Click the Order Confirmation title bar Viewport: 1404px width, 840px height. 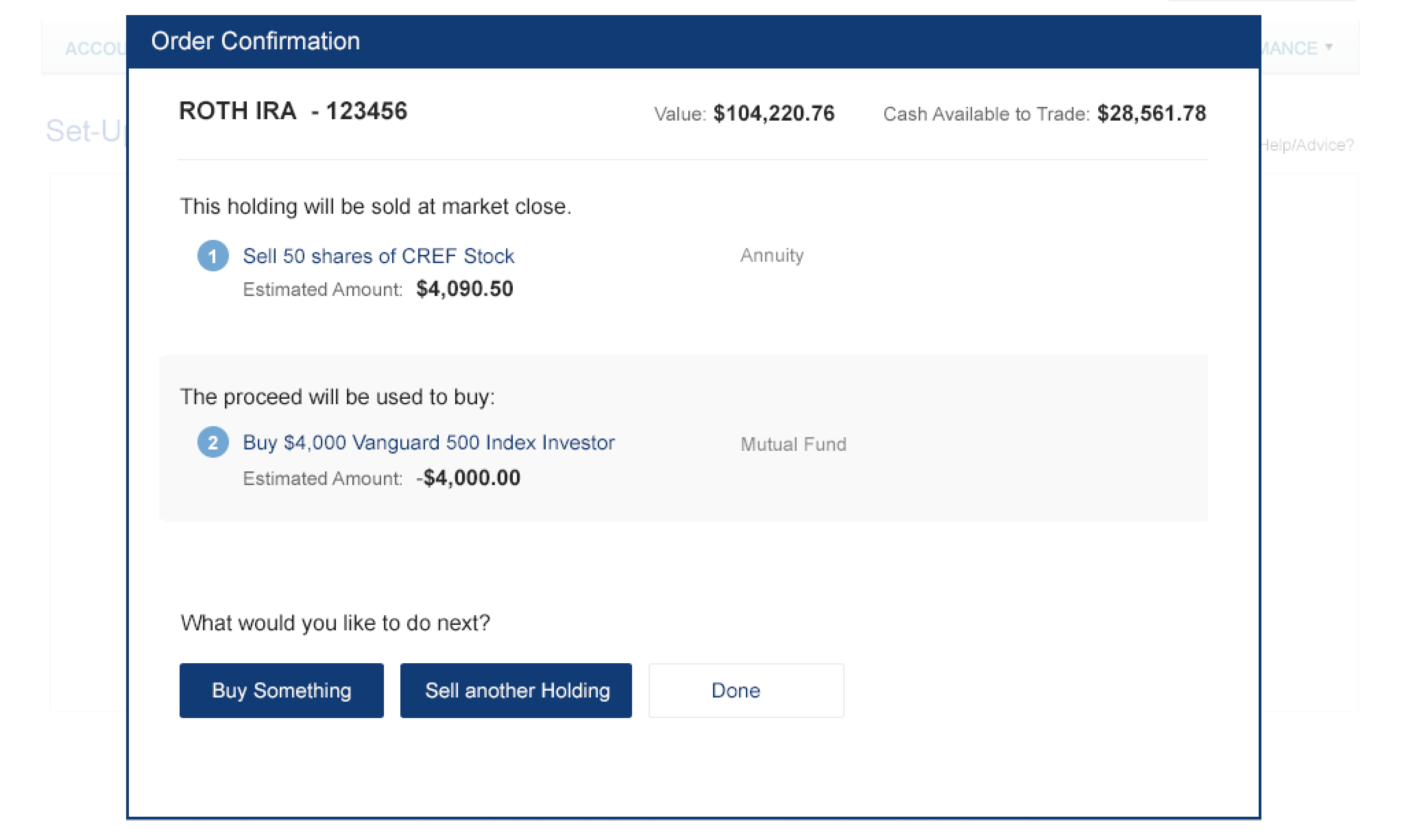coord(693,42)
